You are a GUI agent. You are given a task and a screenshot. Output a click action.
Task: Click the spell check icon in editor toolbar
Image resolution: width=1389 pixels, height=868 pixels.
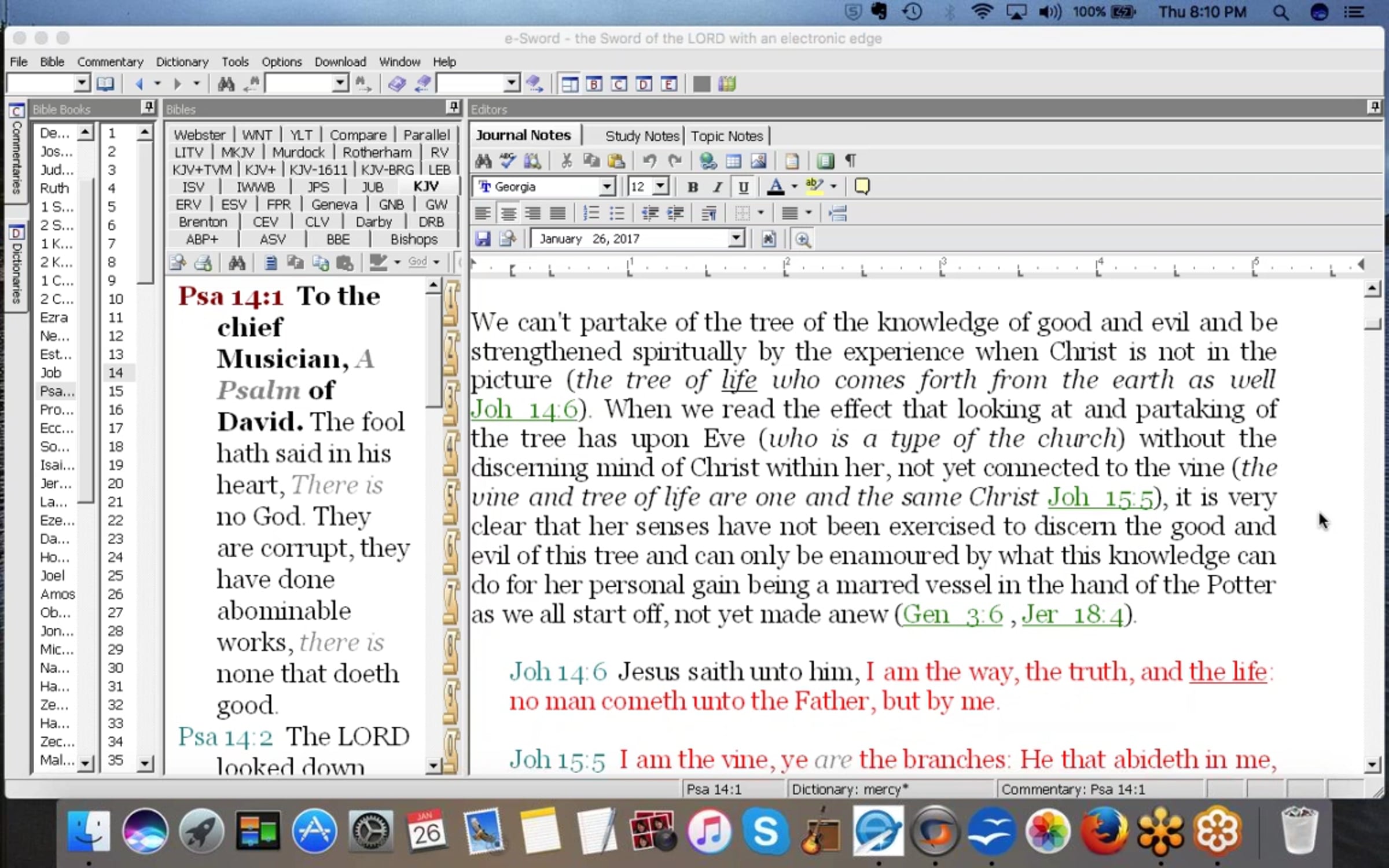point(508,161)
